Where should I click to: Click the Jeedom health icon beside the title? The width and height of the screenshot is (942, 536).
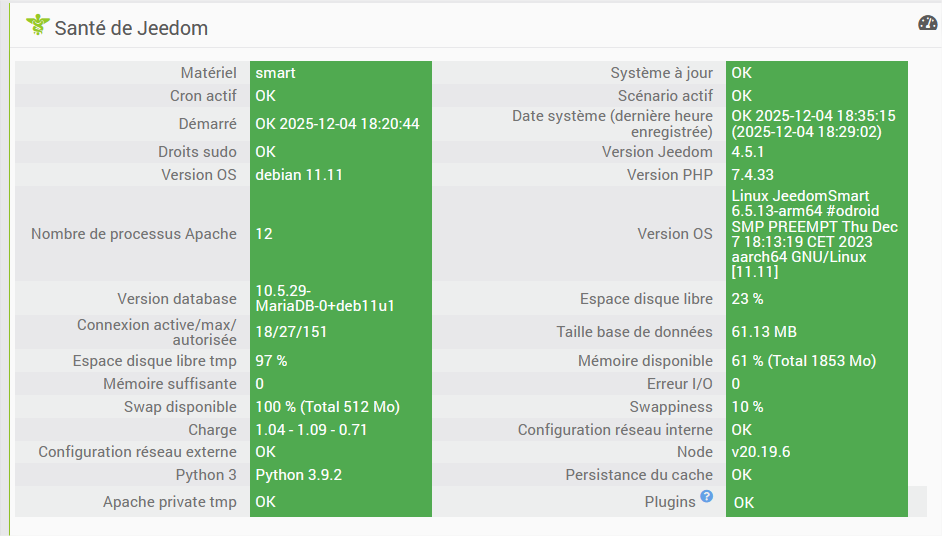(x=37, y=26)
